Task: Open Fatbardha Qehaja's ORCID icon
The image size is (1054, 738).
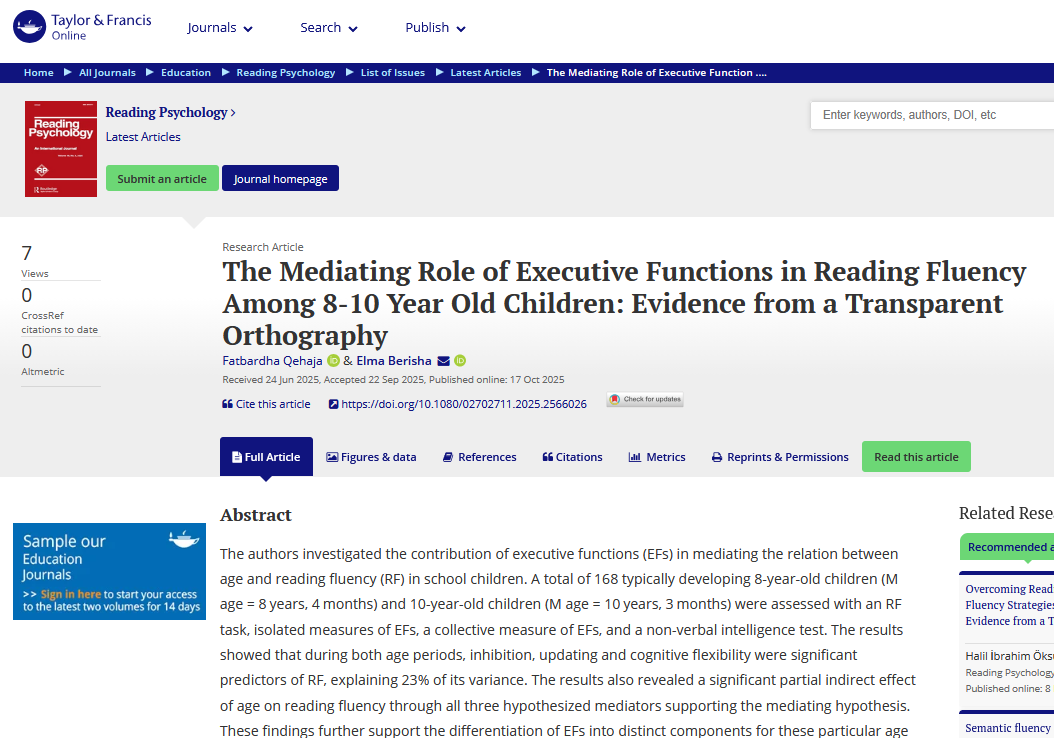Action: point(333,361)
